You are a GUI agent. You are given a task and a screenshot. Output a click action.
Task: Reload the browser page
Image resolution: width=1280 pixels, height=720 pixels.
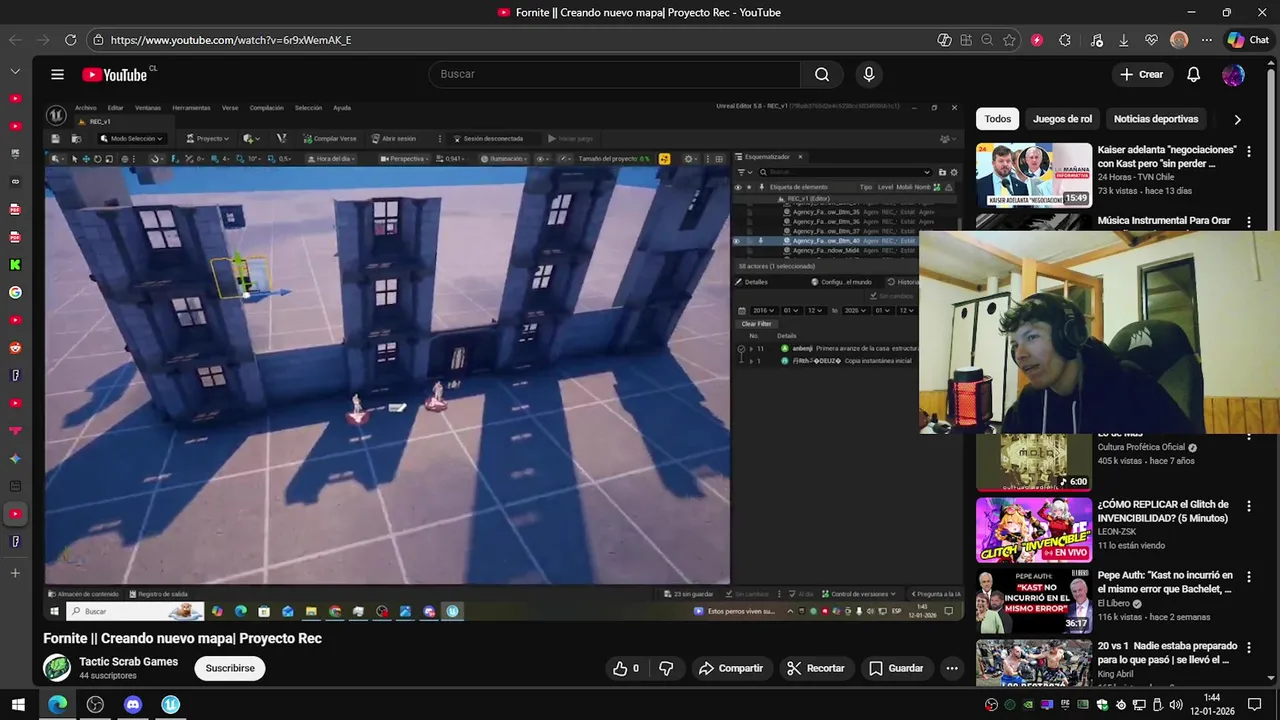pyautogui.click(x=70, y=40)
